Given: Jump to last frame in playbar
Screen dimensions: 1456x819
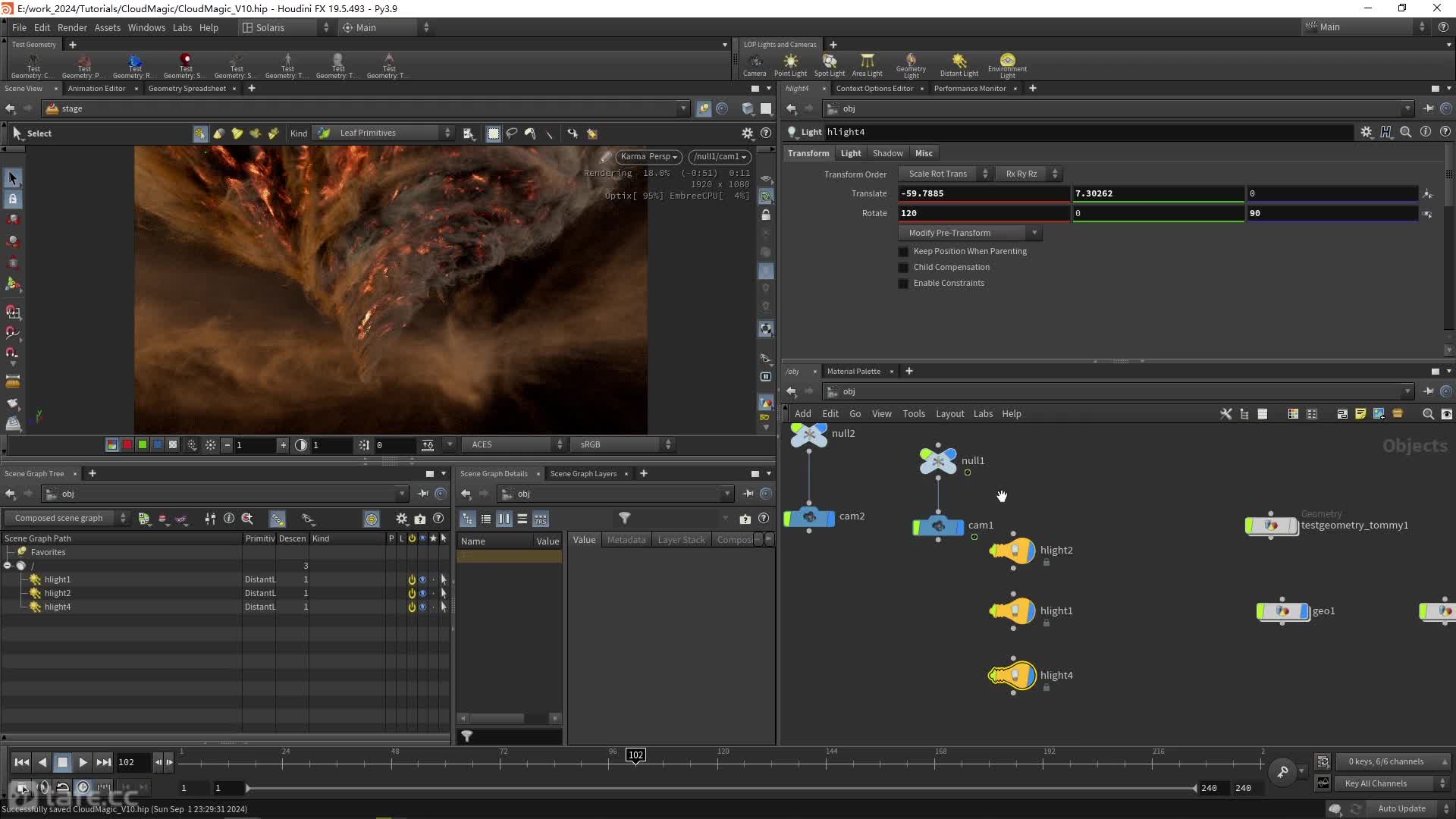Looking at the screenshot, I should coord(104,762).
